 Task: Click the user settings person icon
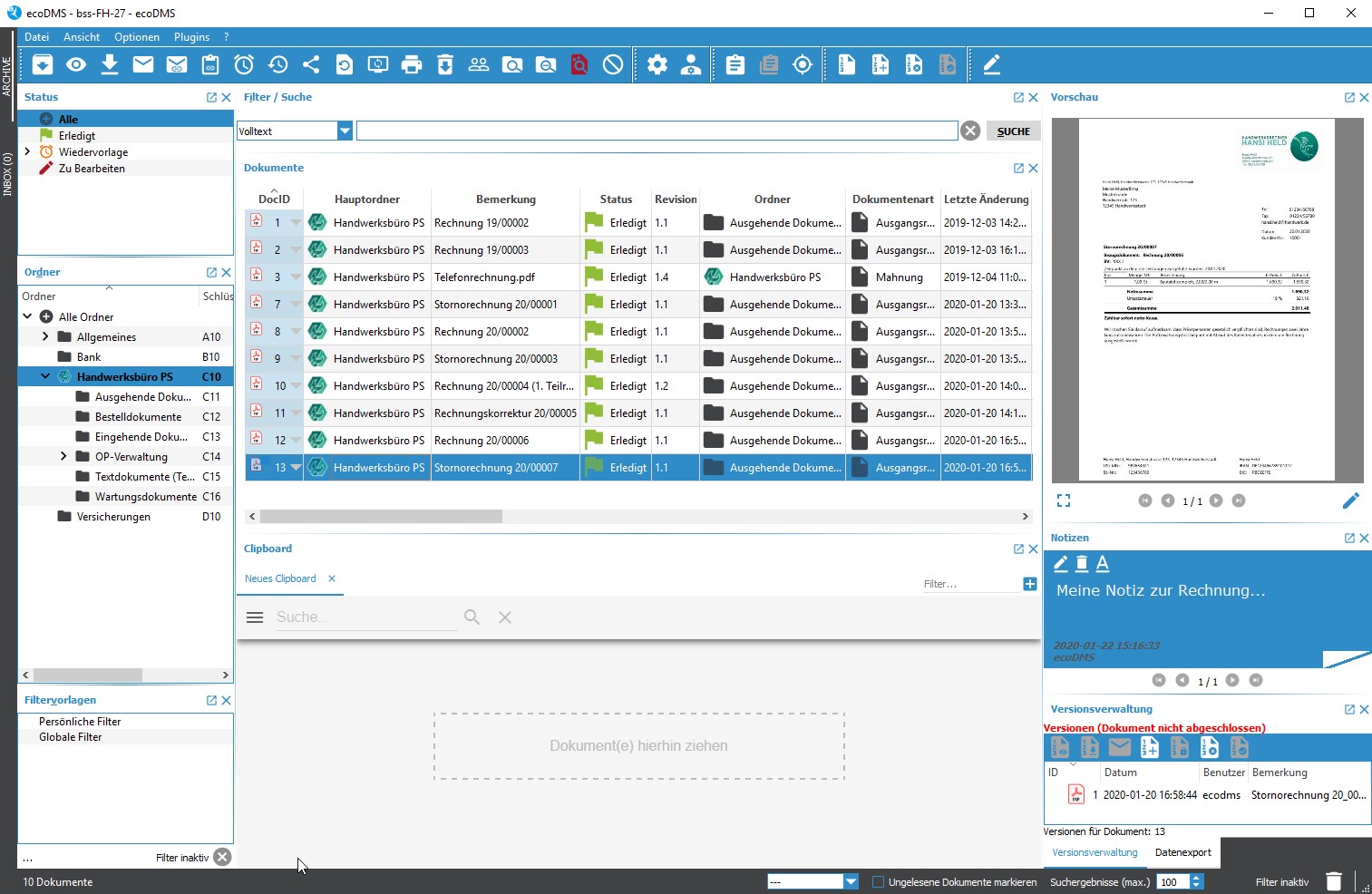click(x=691, y=64)
